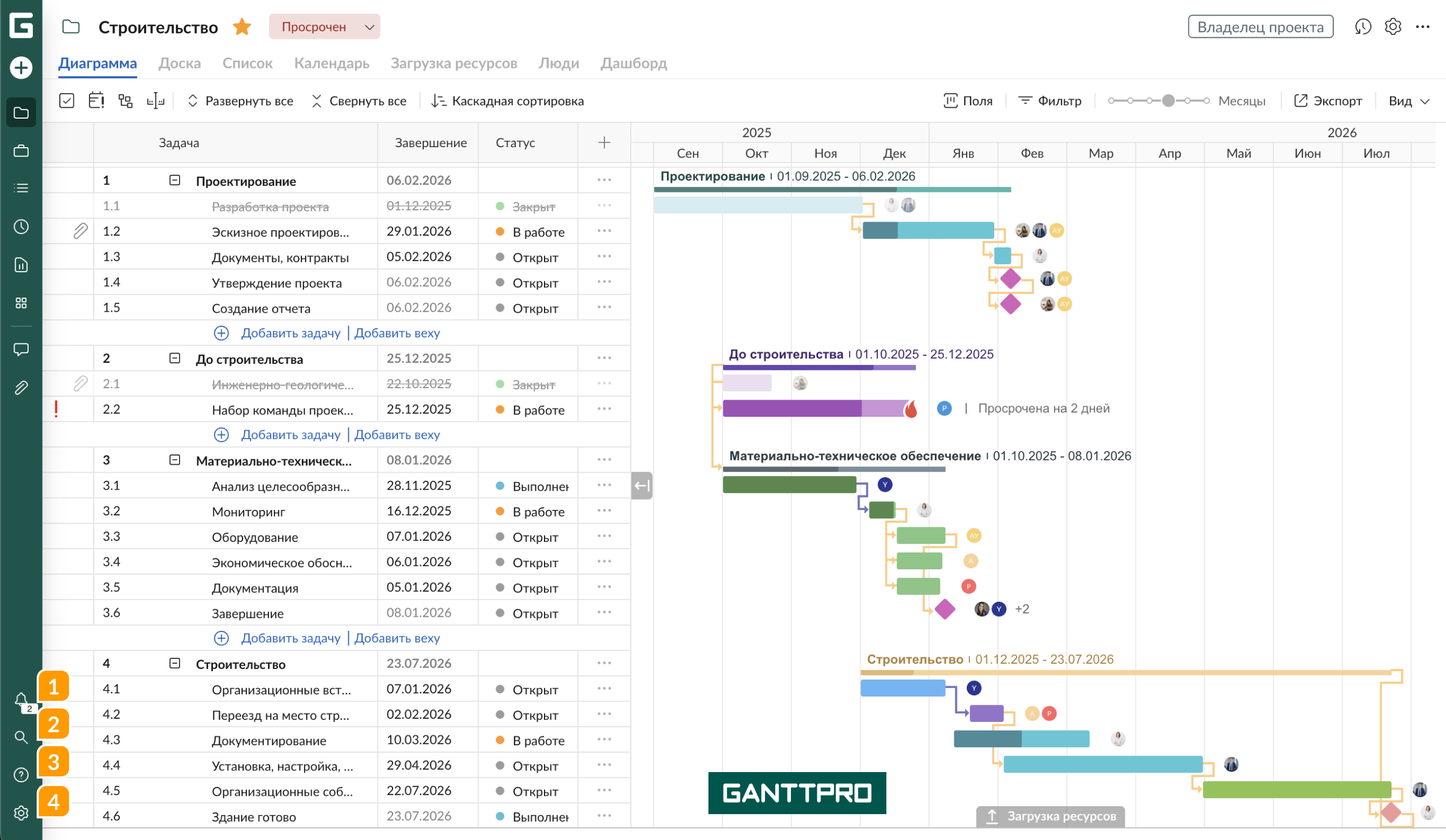Click the Завершение column header
Viewport: 1446px width, 840px height.
pos(431,142)
